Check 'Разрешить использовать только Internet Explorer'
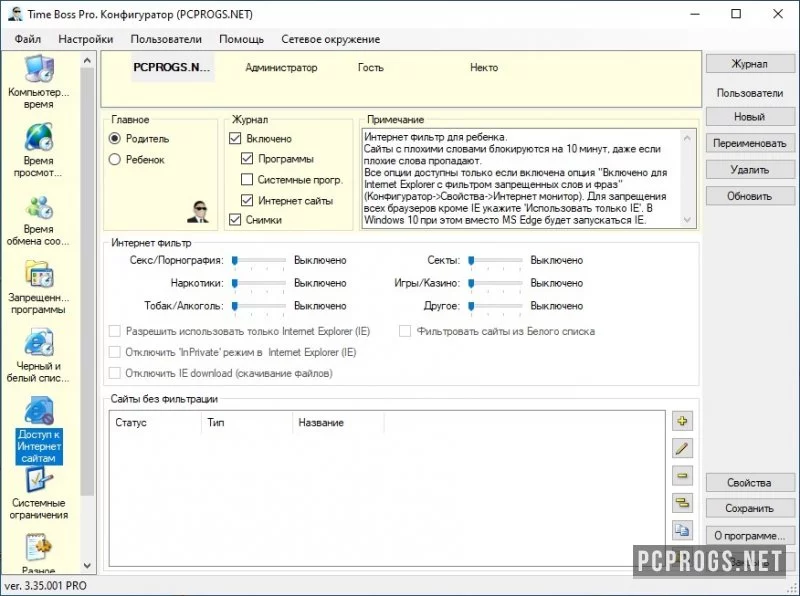The height and width of the screenshot is (596, 800). 115,331
